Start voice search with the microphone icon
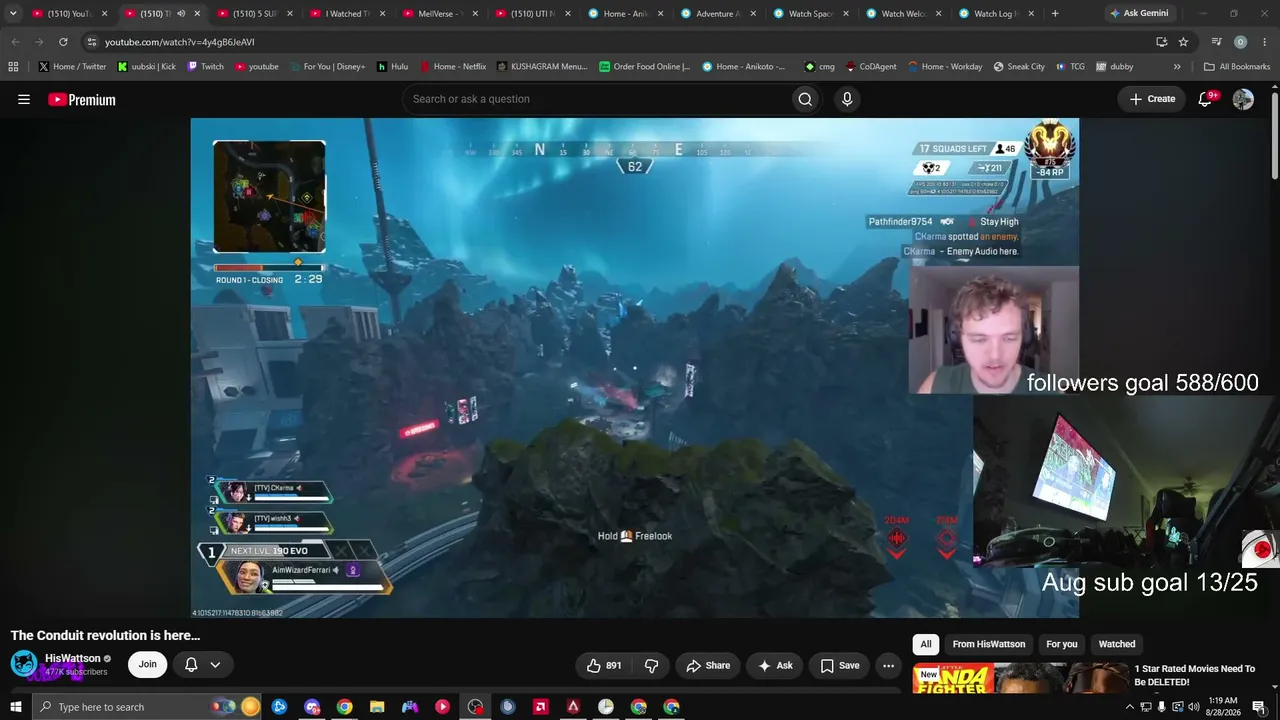 [x=847, y=99]
